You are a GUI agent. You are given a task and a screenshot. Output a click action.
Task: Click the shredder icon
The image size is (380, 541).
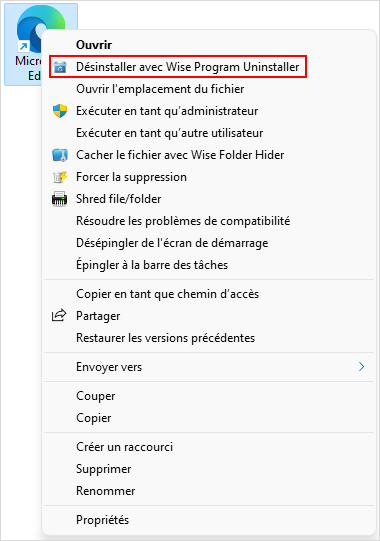(59, 199)
